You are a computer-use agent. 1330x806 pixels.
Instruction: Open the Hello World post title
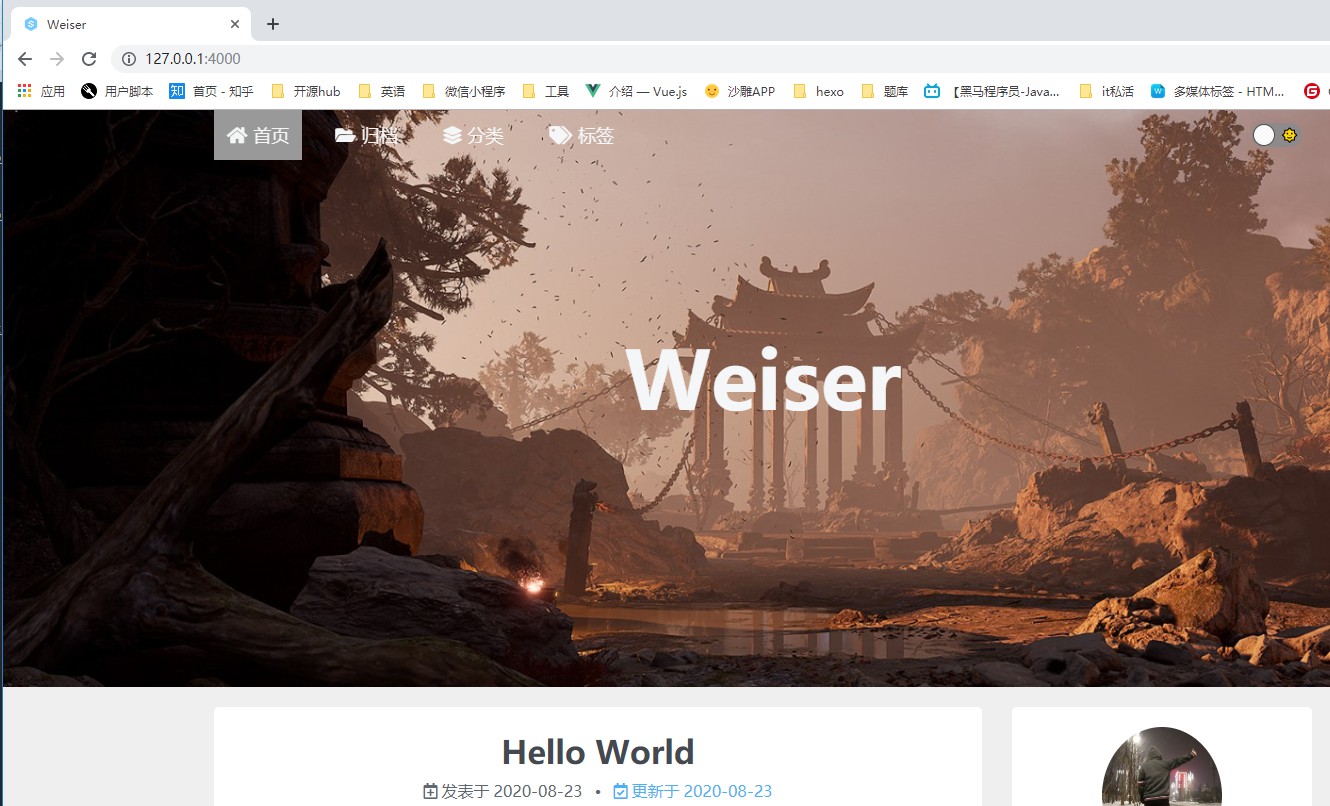point(598,752)
